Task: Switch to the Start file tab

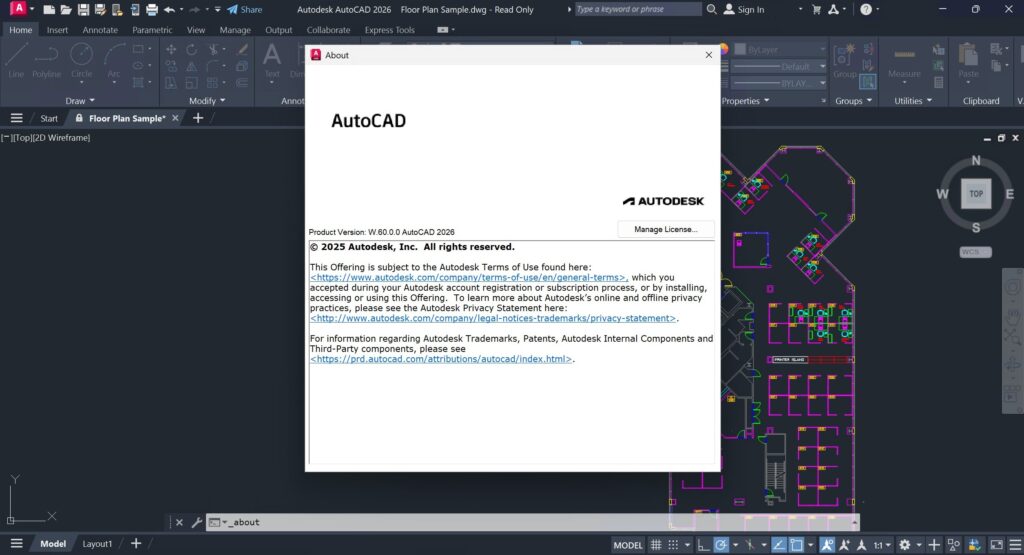Action: point(49,118)
